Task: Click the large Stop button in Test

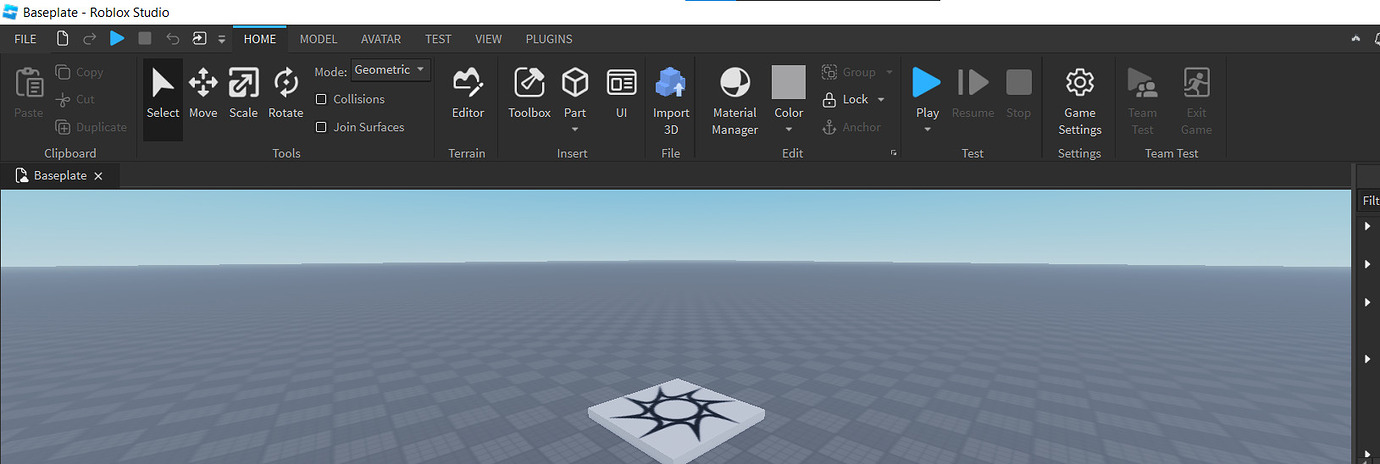Action: 1018,94
